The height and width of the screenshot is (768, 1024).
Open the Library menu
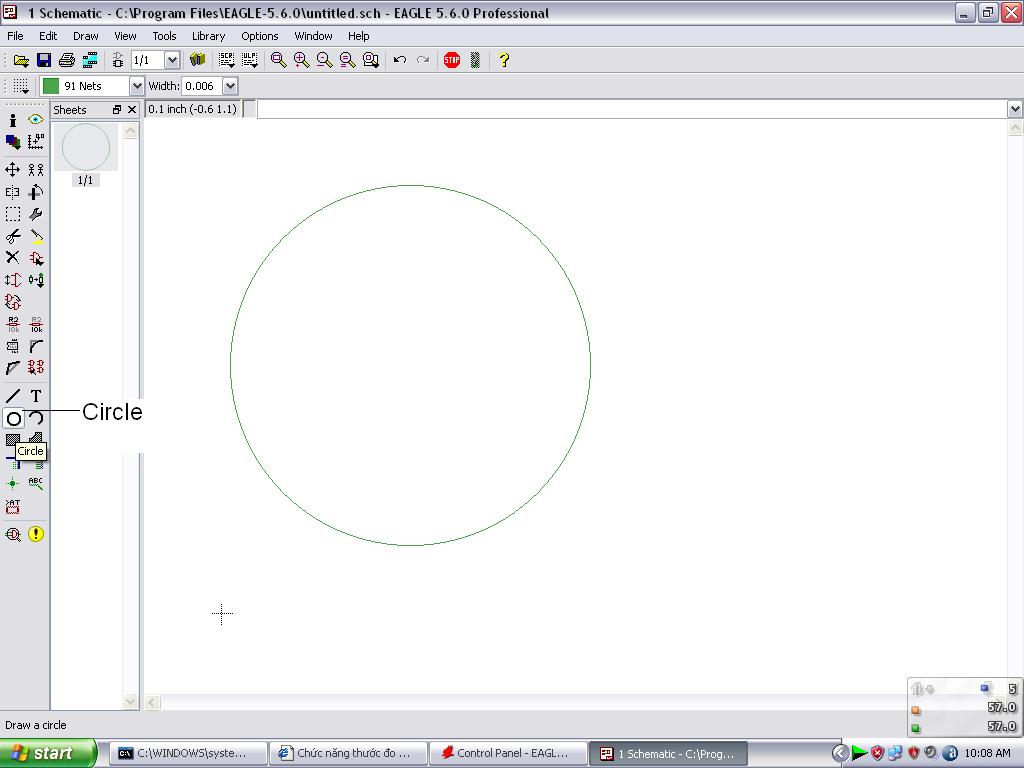click(208, 36)
